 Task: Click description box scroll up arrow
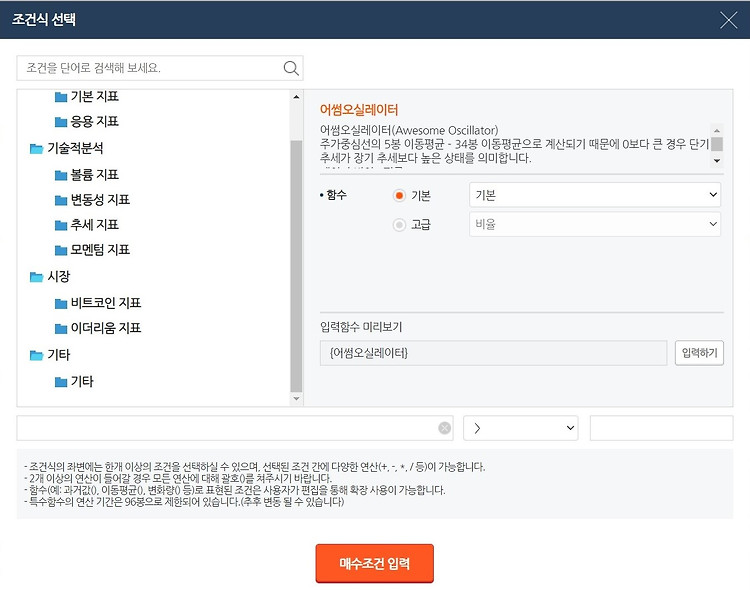pyautogui.click(x=717, y=131)
